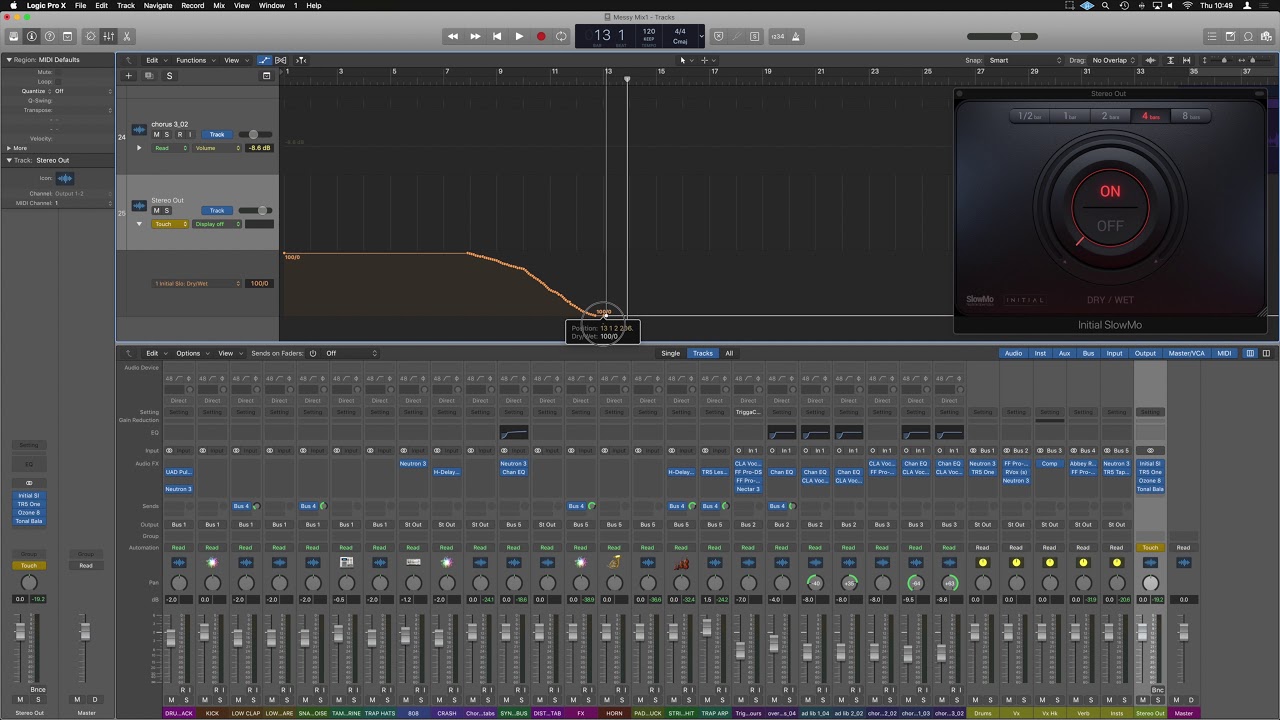Screen dimensions: 1280x720
Task: Click the Catch Playhead icon in tracks toolbar
Action: (x=301, y=60)
